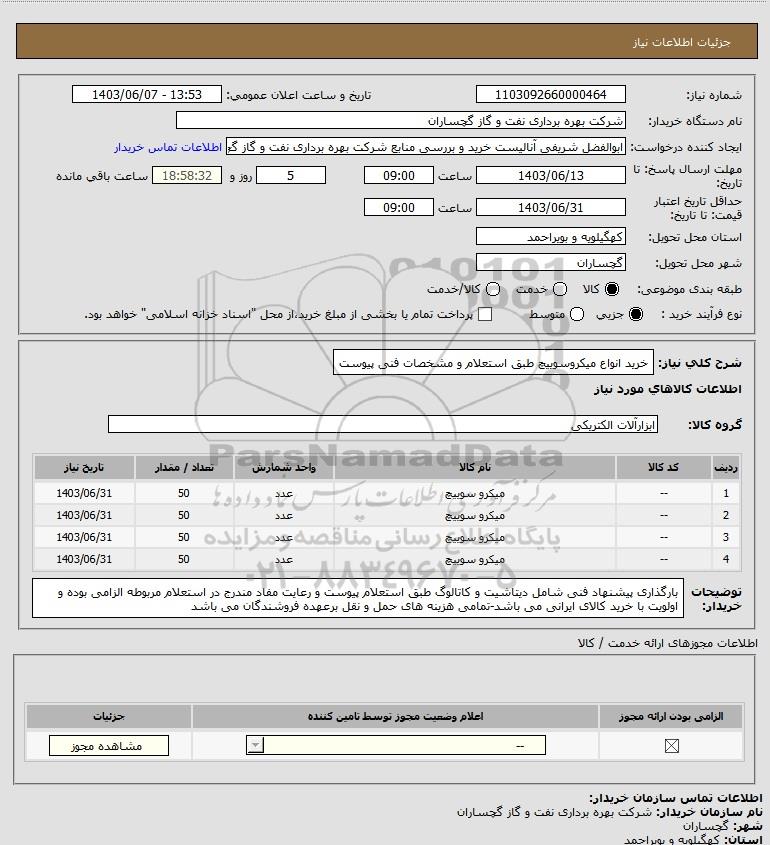Click the delivery province field کهگیلویه و بویراحمد
The image size is (770, 845).
[551, 237]
